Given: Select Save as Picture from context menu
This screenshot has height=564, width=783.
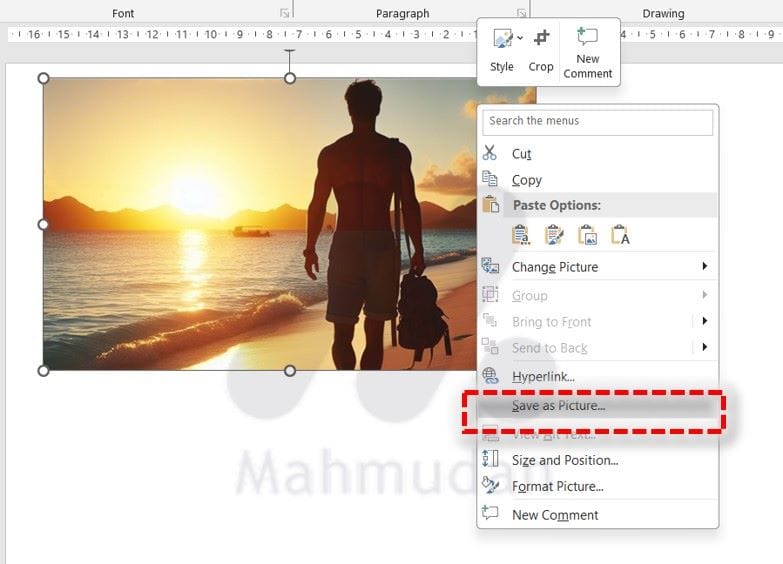Looking at the screenshot, I should pos(558,406).
